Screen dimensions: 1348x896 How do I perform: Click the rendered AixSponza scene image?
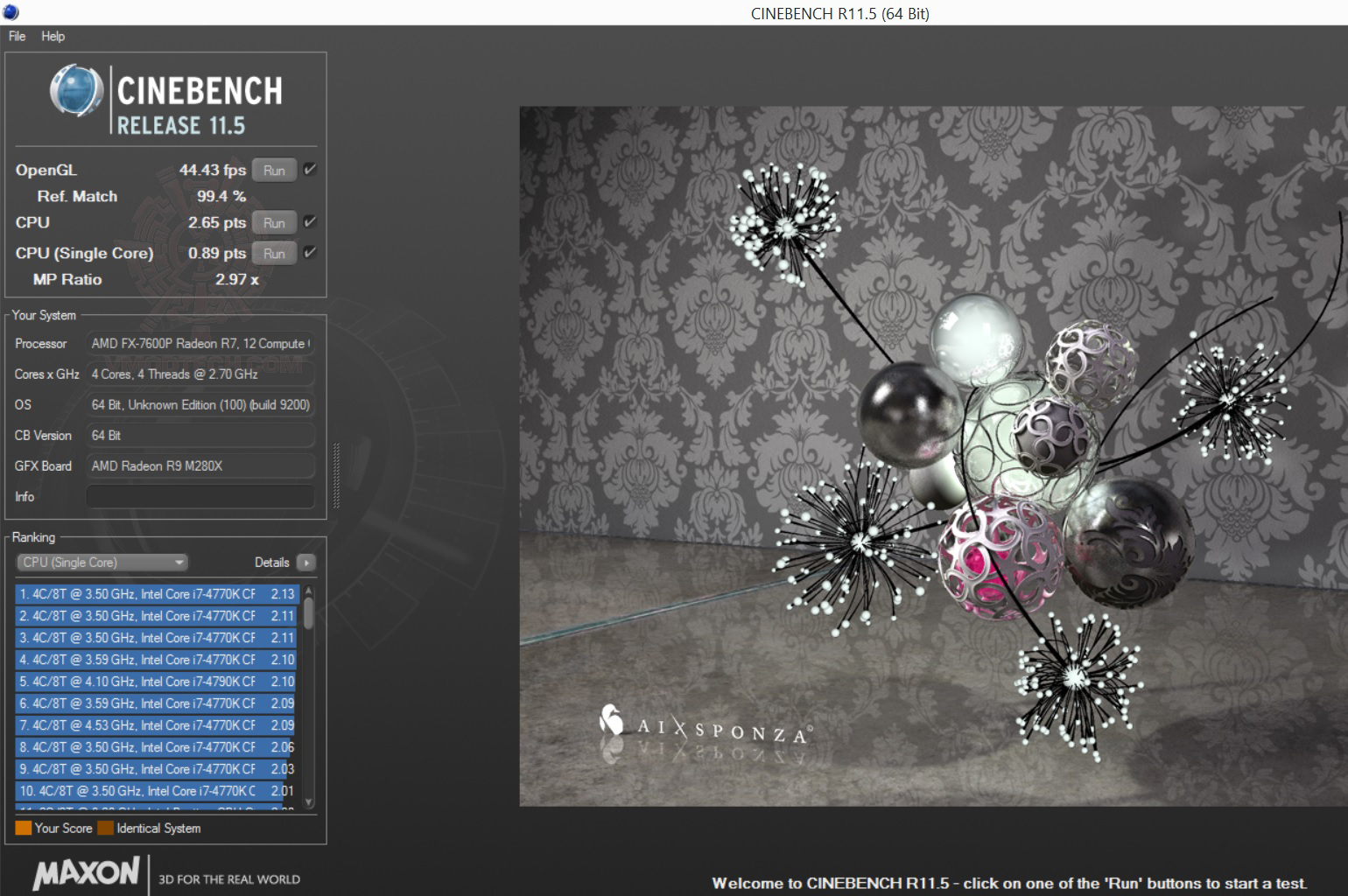(933, 456)
